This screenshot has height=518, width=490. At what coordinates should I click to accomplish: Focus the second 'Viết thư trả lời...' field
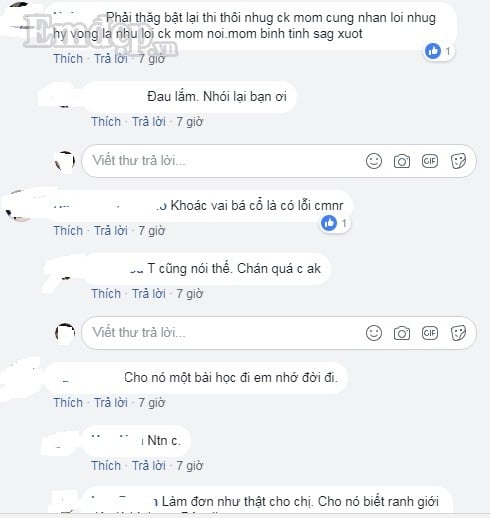(x=279, y=333)
